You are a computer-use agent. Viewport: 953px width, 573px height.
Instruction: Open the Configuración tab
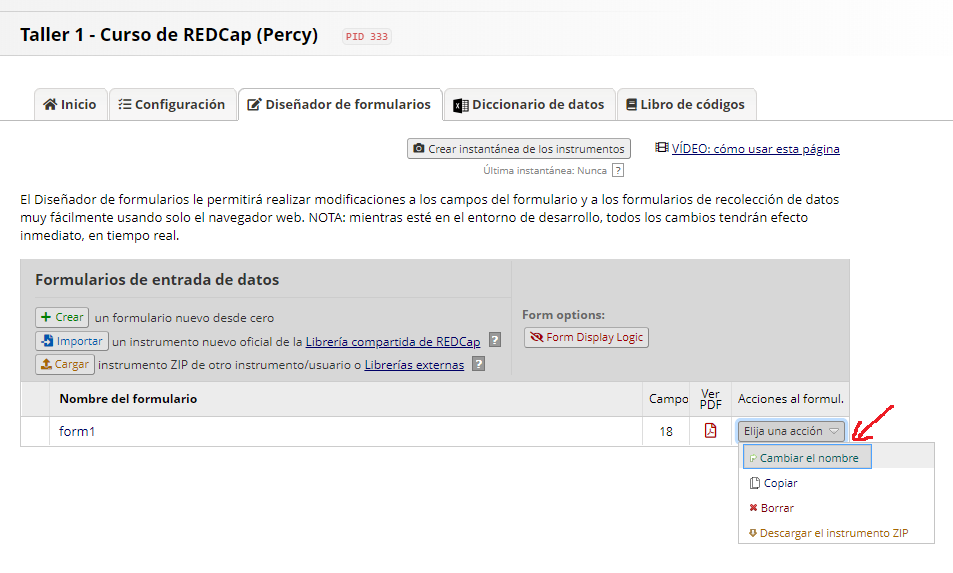point(173,105)
